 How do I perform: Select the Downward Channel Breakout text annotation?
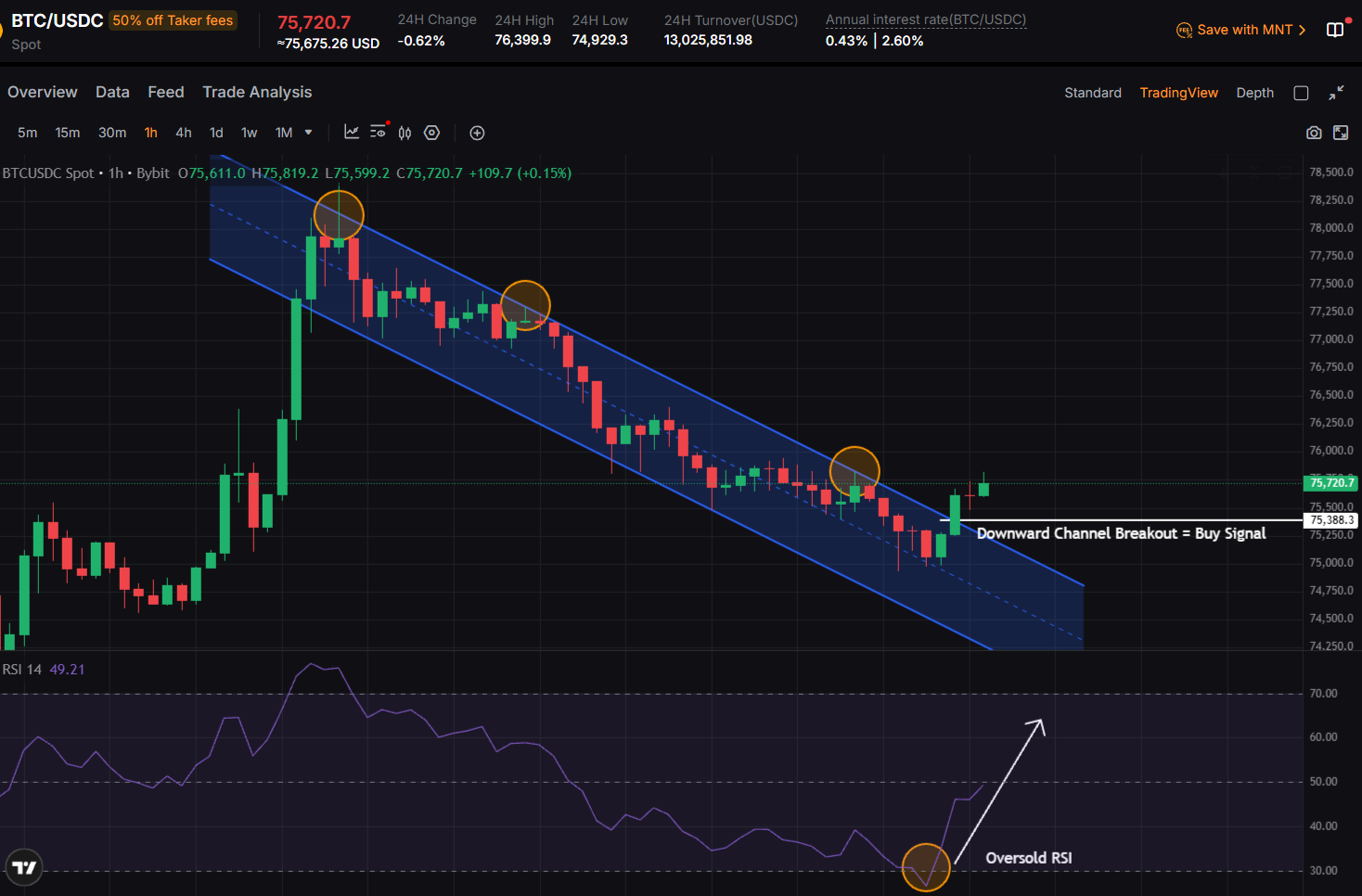coord(1121,533)
